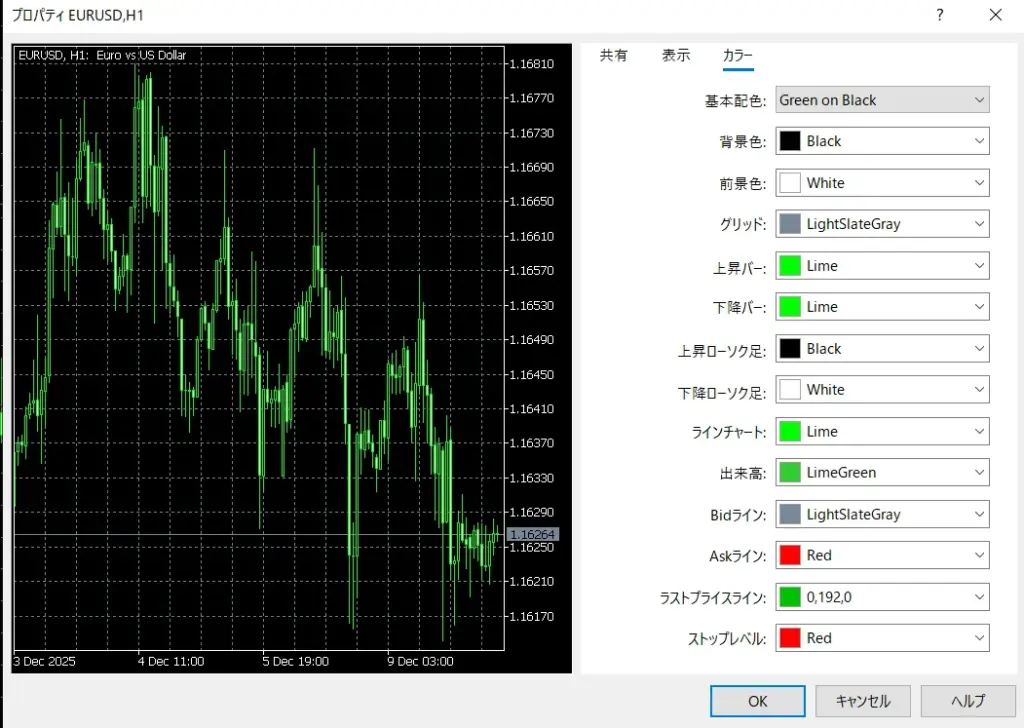1024x728 pixels.
Task: Open the 下降ローソク足 White dropdown
Action: tap(882, 390)
